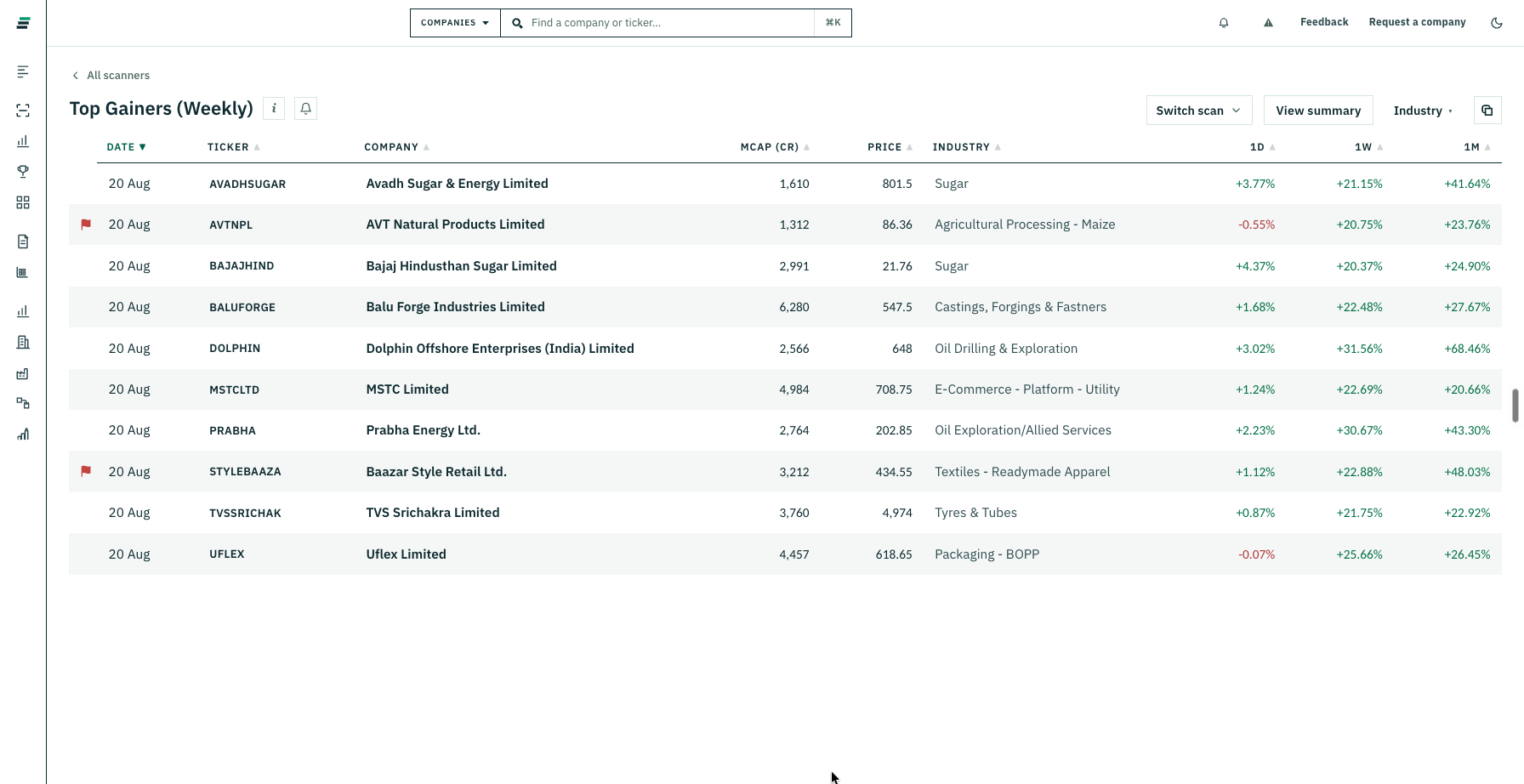The height and width of the screenshot is (784, 1524).
Task: Toggle red flag on AVT Natural Products row
Action: (86, 224)
